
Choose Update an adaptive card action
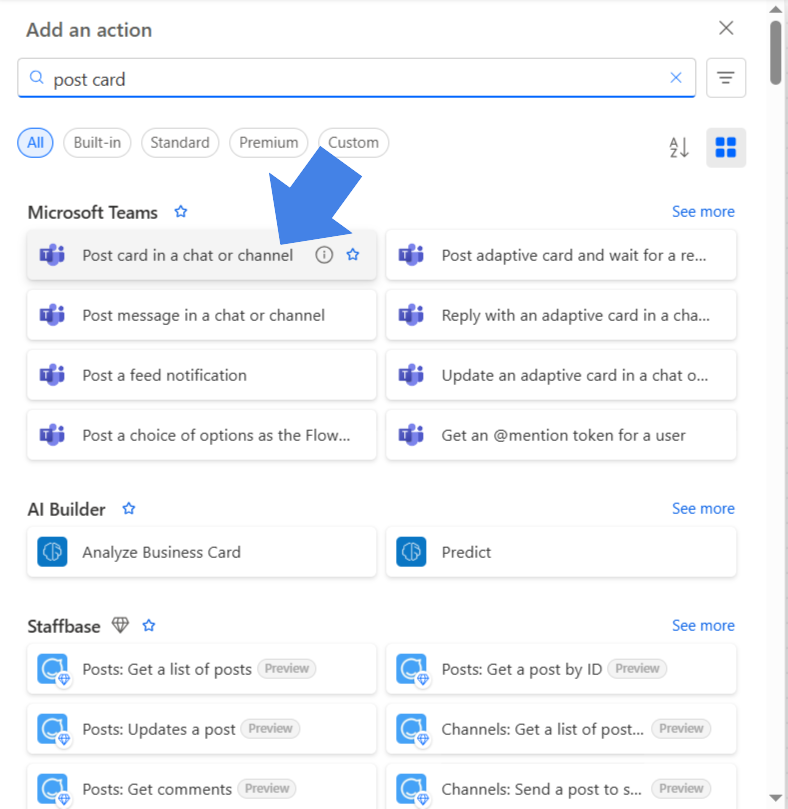pyautogui.click(x=561, y=375)
